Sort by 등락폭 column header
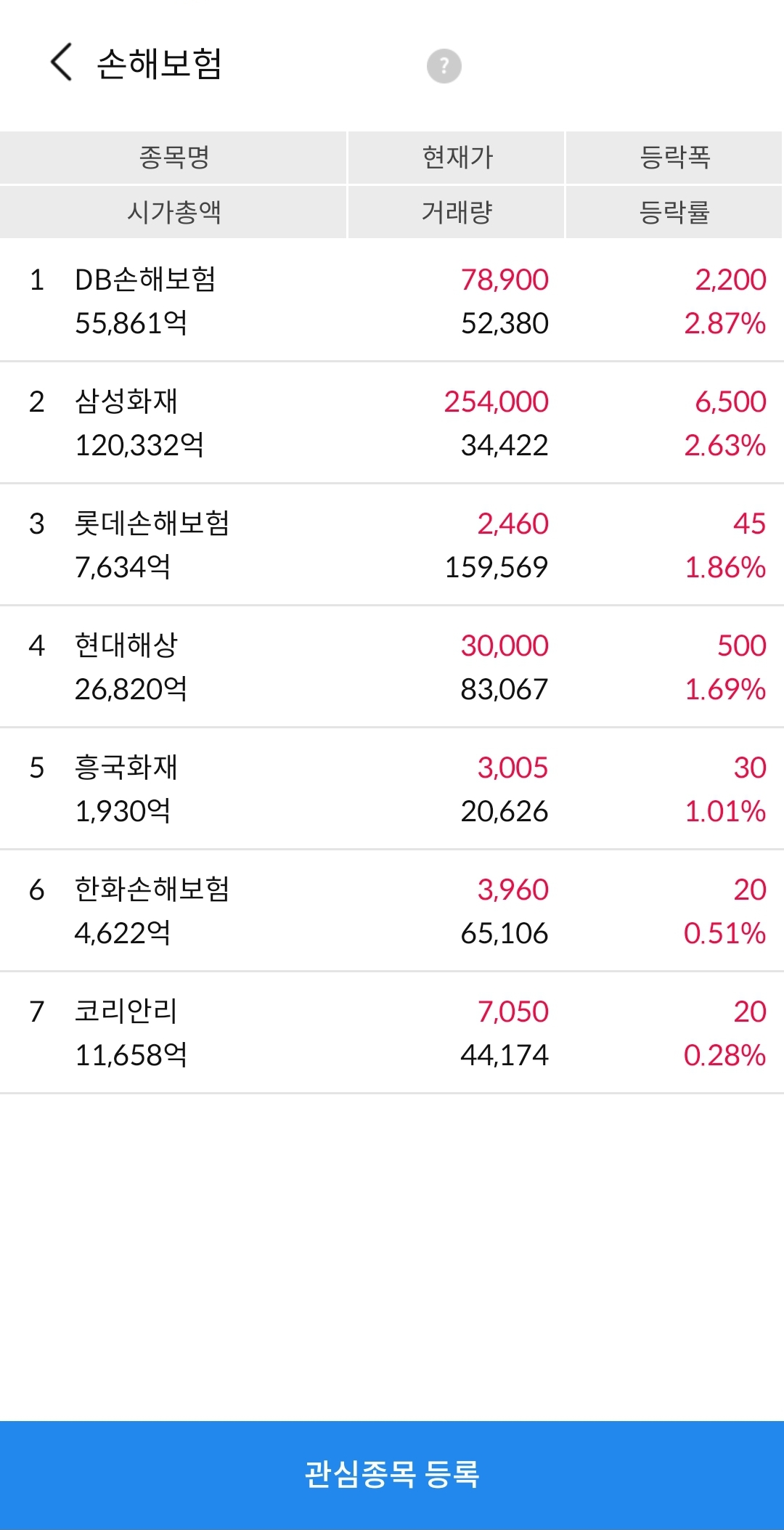This screenshot has height=1530, width=784. pos(674,158)
